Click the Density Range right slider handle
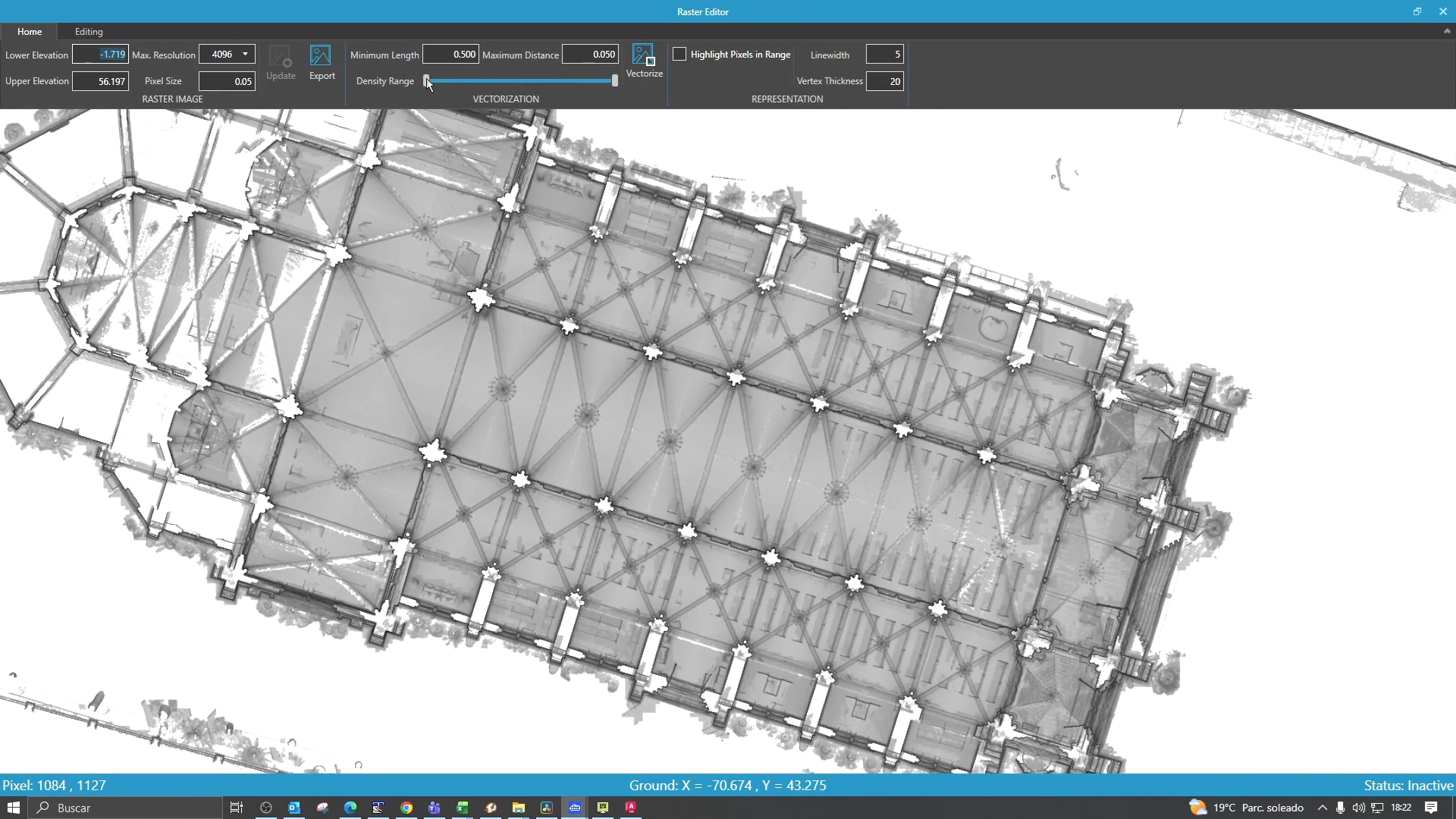 (614, 80)
